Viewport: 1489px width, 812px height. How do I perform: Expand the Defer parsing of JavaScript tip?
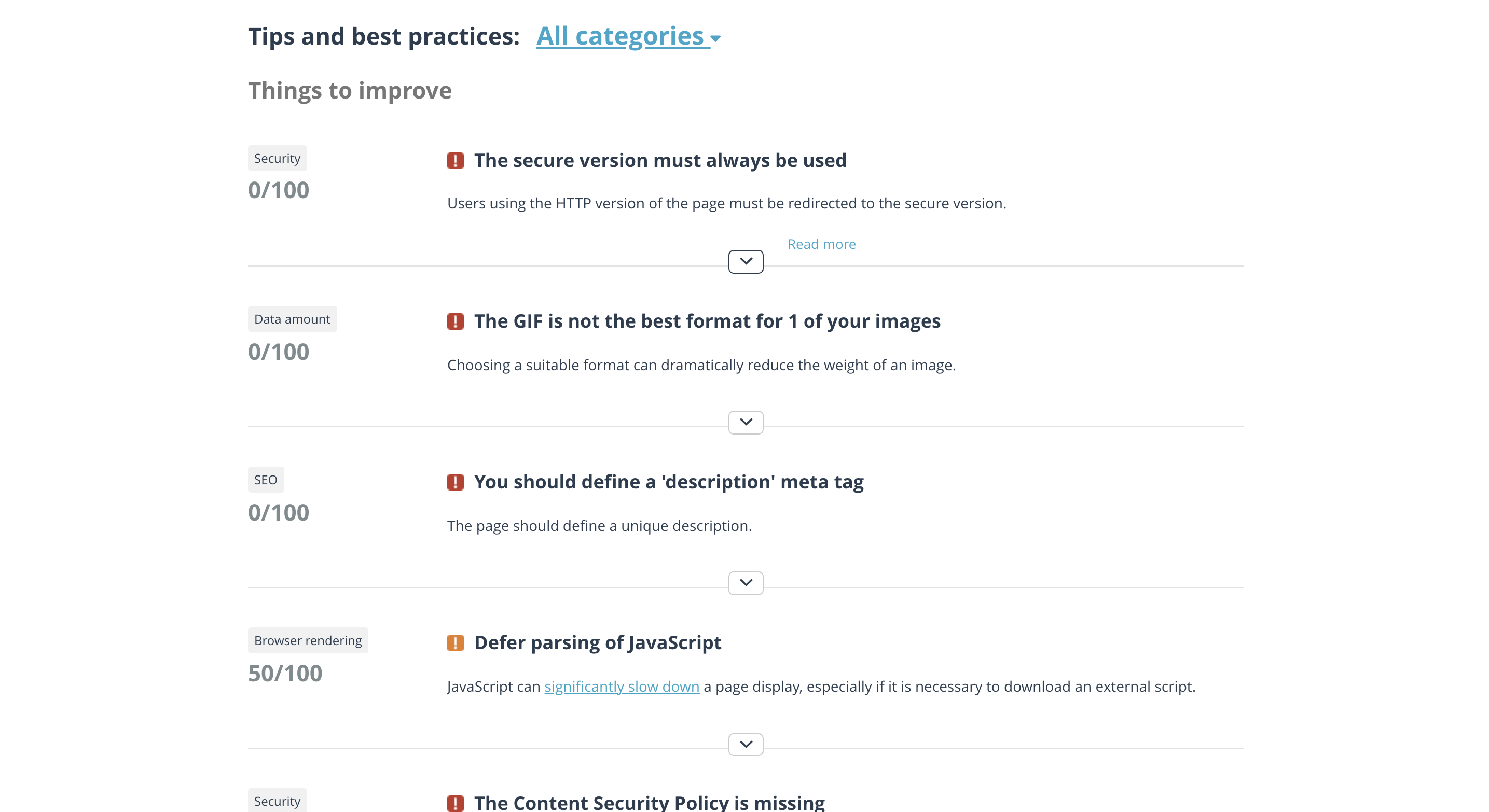(746, 744)
